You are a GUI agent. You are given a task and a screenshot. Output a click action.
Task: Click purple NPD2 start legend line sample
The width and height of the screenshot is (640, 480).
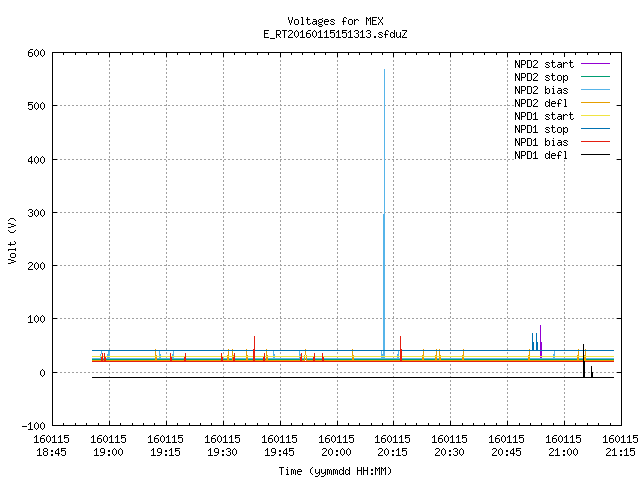596,64
